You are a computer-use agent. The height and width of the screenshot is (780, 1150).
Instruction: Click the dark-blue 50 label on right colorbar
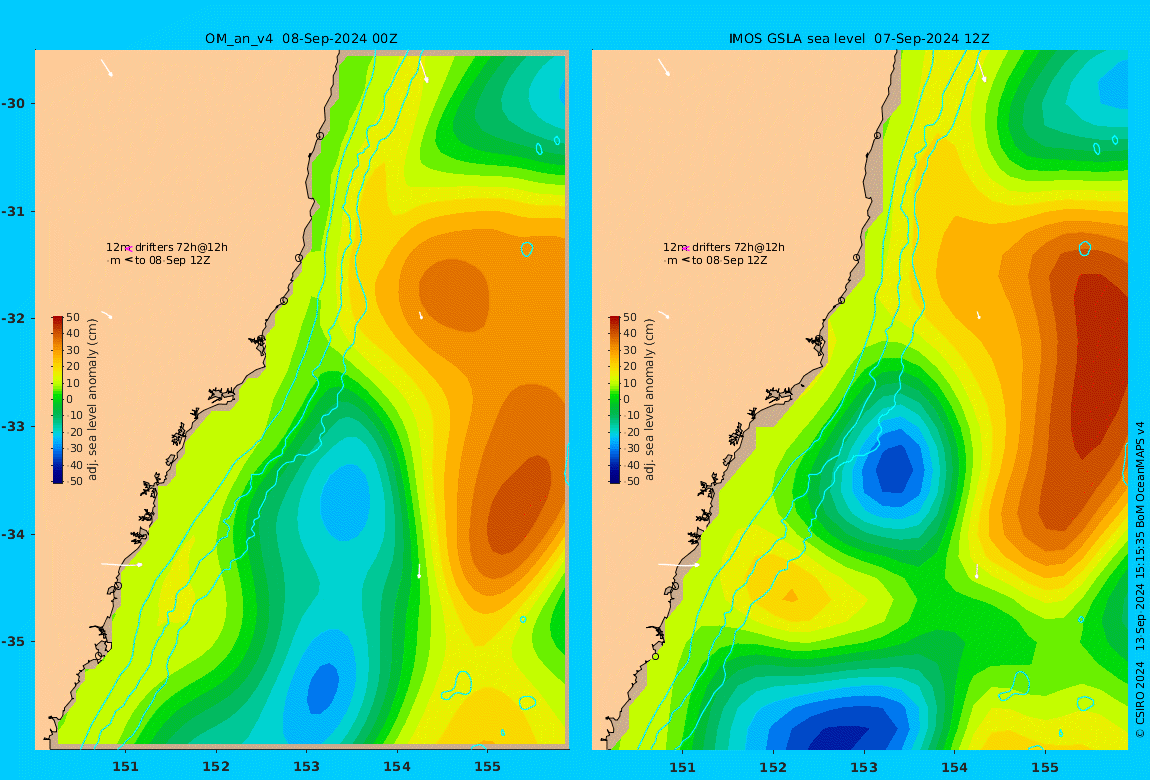[x=630, y=482]
